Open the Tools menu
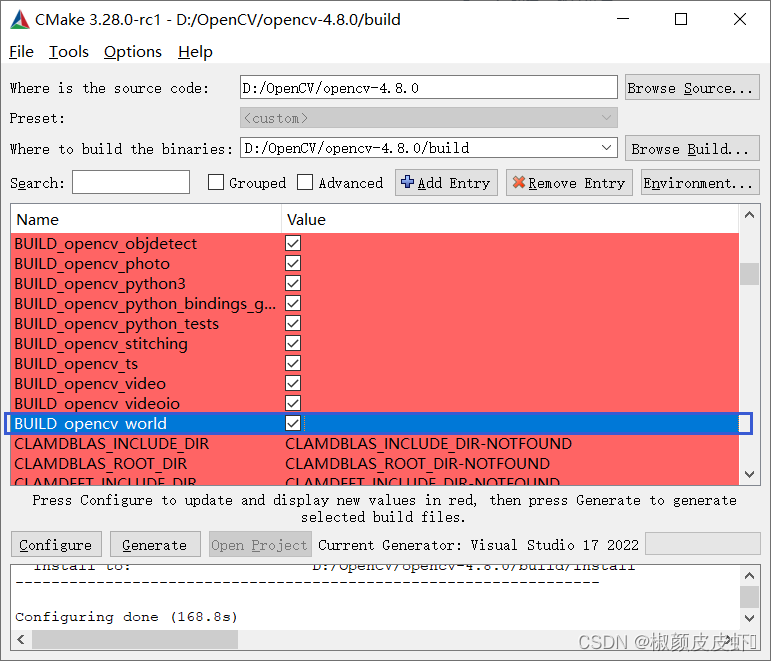771x661 pixels. 69,52
